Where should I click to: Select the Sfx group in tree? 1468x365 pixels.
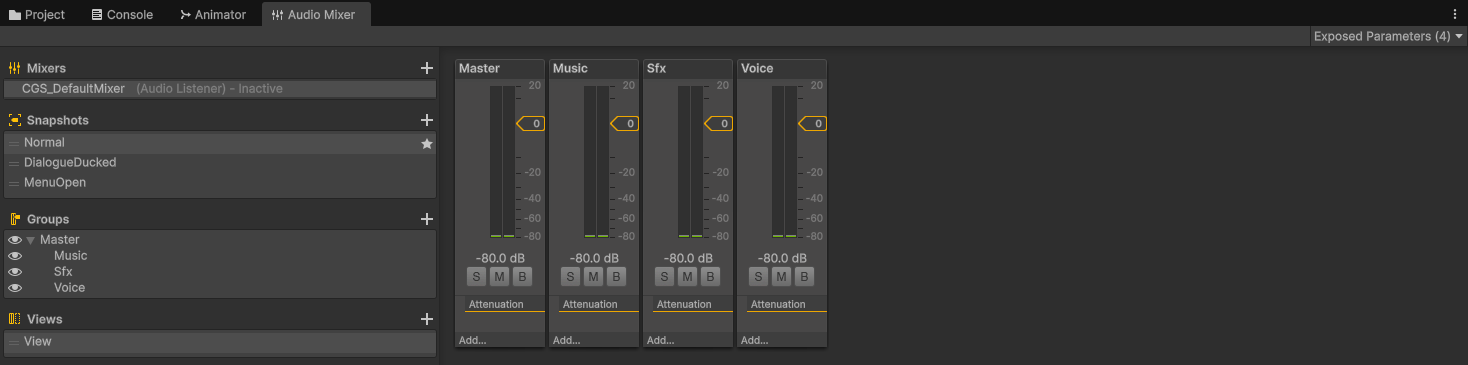point(63,272)
